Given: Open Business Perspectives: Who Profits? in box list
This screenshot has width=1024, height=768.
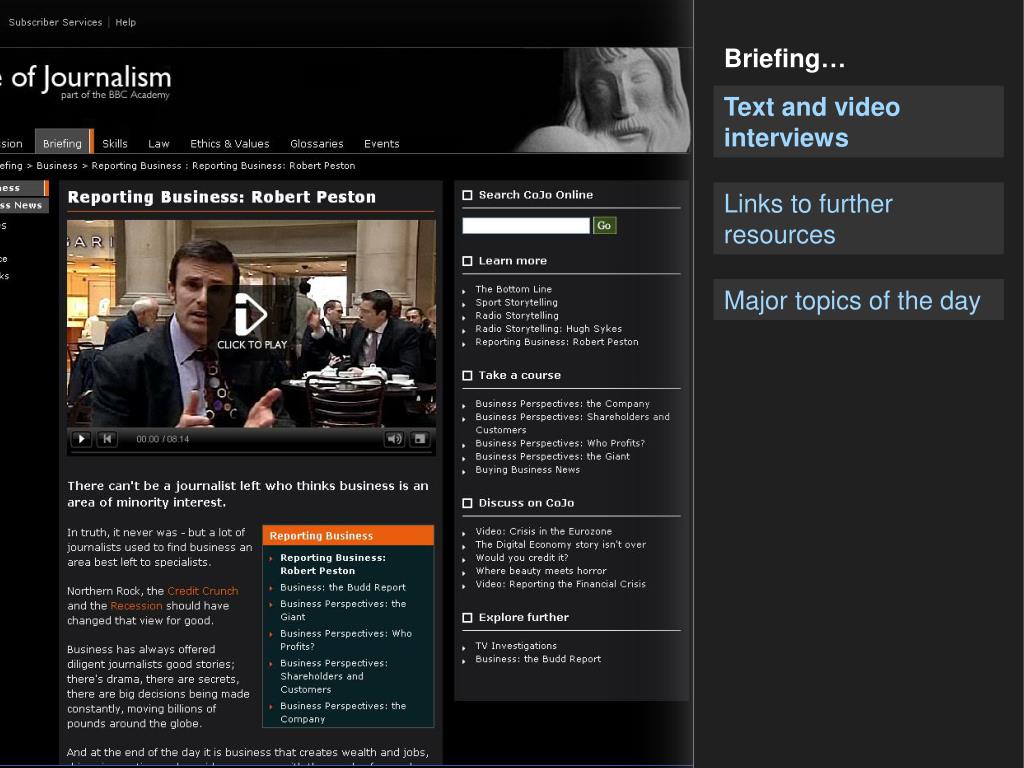Looking at the screenshot, I should click(x=346, y=640).
